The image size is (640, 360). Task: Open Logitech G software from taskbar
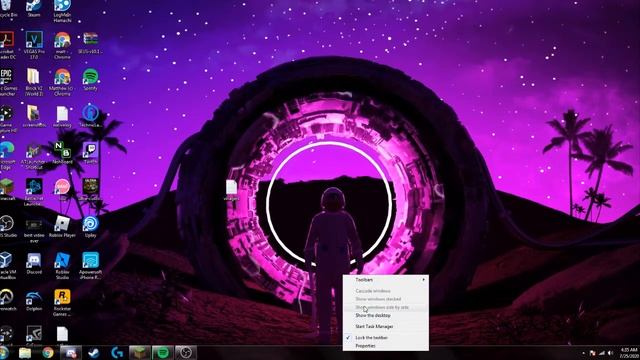pos(117,353)
